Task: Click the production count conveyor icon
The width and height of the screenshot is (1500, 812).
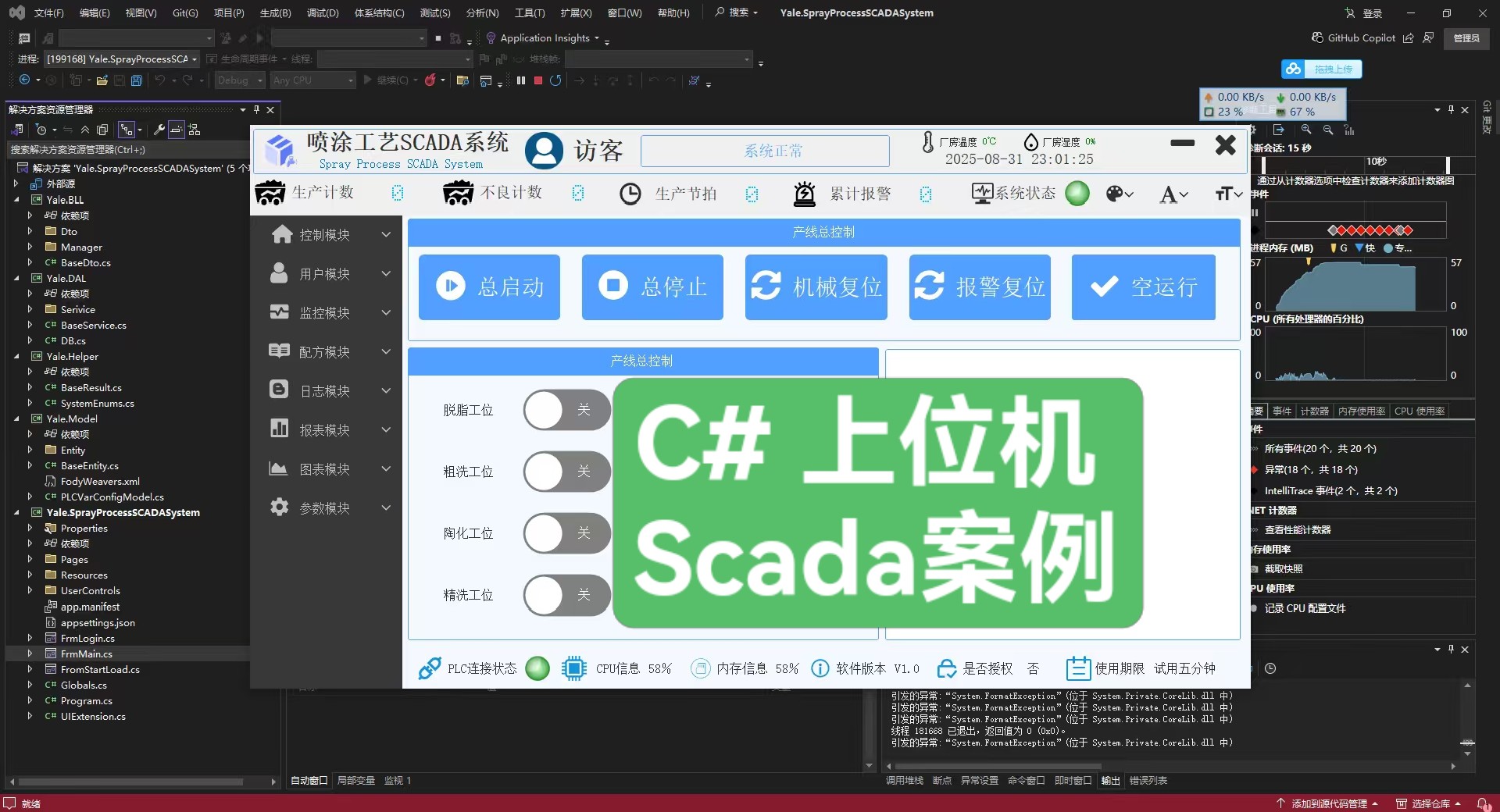Action: pos(270,193)
